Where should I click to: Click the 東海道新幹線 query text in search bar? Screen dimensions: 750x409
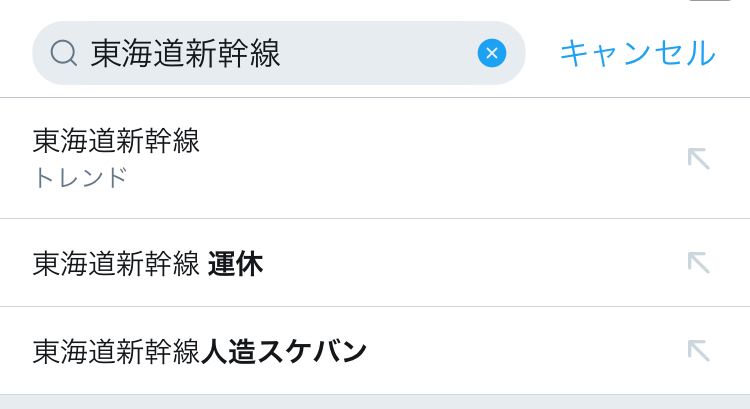(x=185, y=53)
